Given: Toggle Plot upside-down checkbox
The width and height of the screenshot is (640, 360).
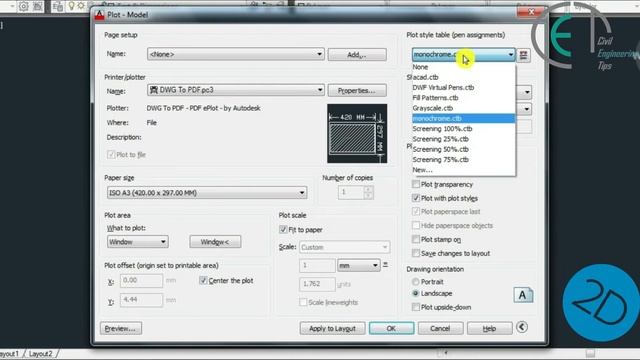Looking at the screenshot, I should (416, 307).
